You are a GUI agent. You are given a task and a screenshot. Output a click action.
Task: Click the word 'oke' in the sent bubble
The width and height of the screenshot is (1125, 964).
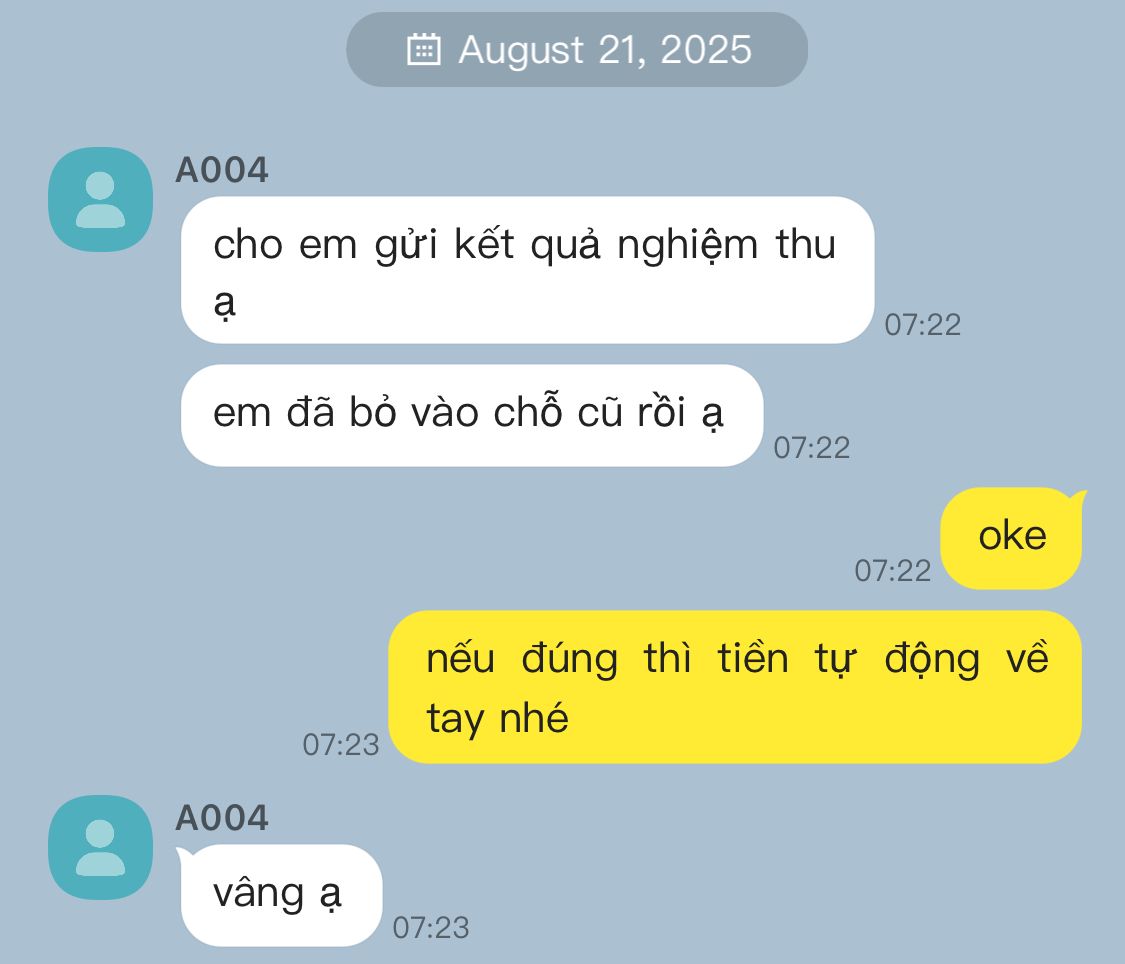[x=1012, y=536]
